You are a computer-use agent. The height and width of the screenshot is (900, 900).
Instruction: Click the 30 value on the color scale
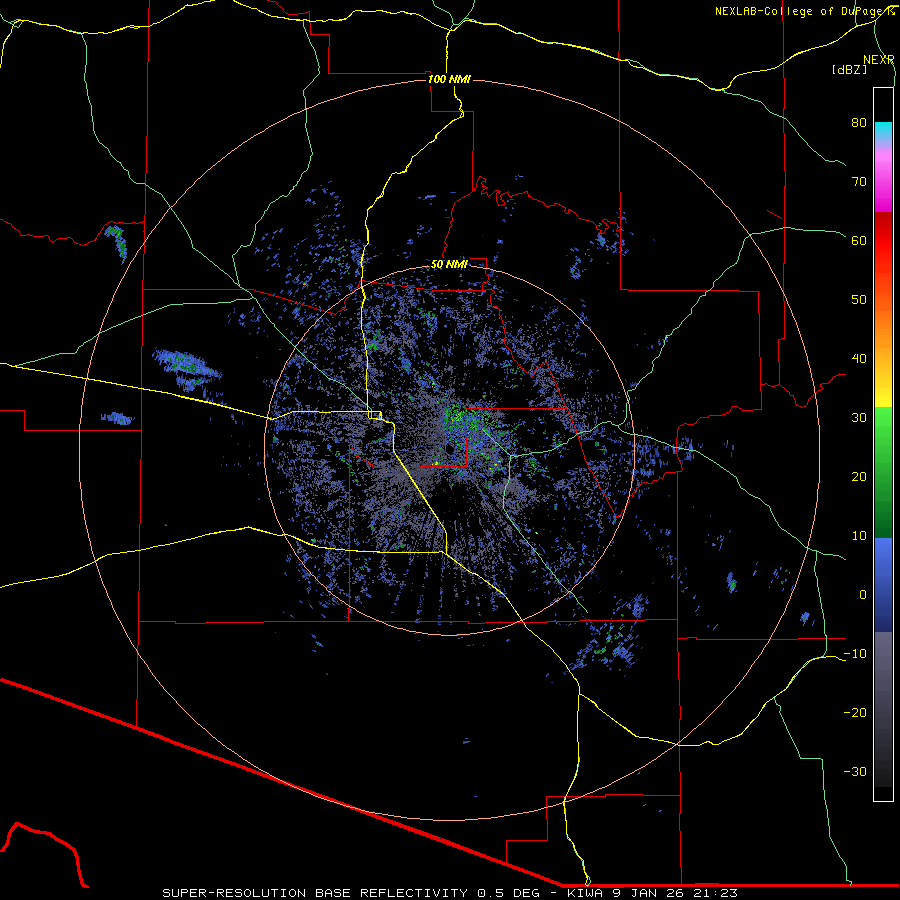coord(859,417)
